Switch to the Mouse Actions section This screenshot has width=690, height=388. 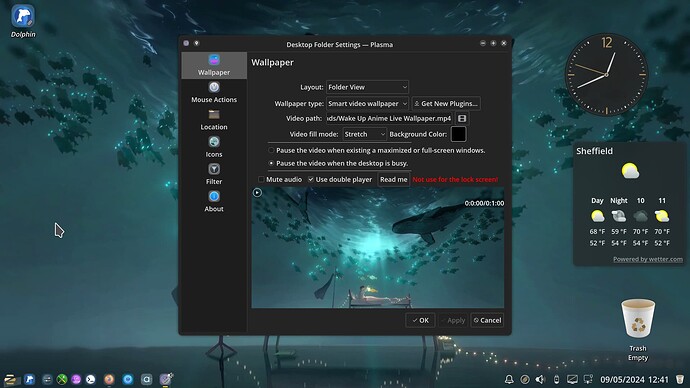(214, 92)
